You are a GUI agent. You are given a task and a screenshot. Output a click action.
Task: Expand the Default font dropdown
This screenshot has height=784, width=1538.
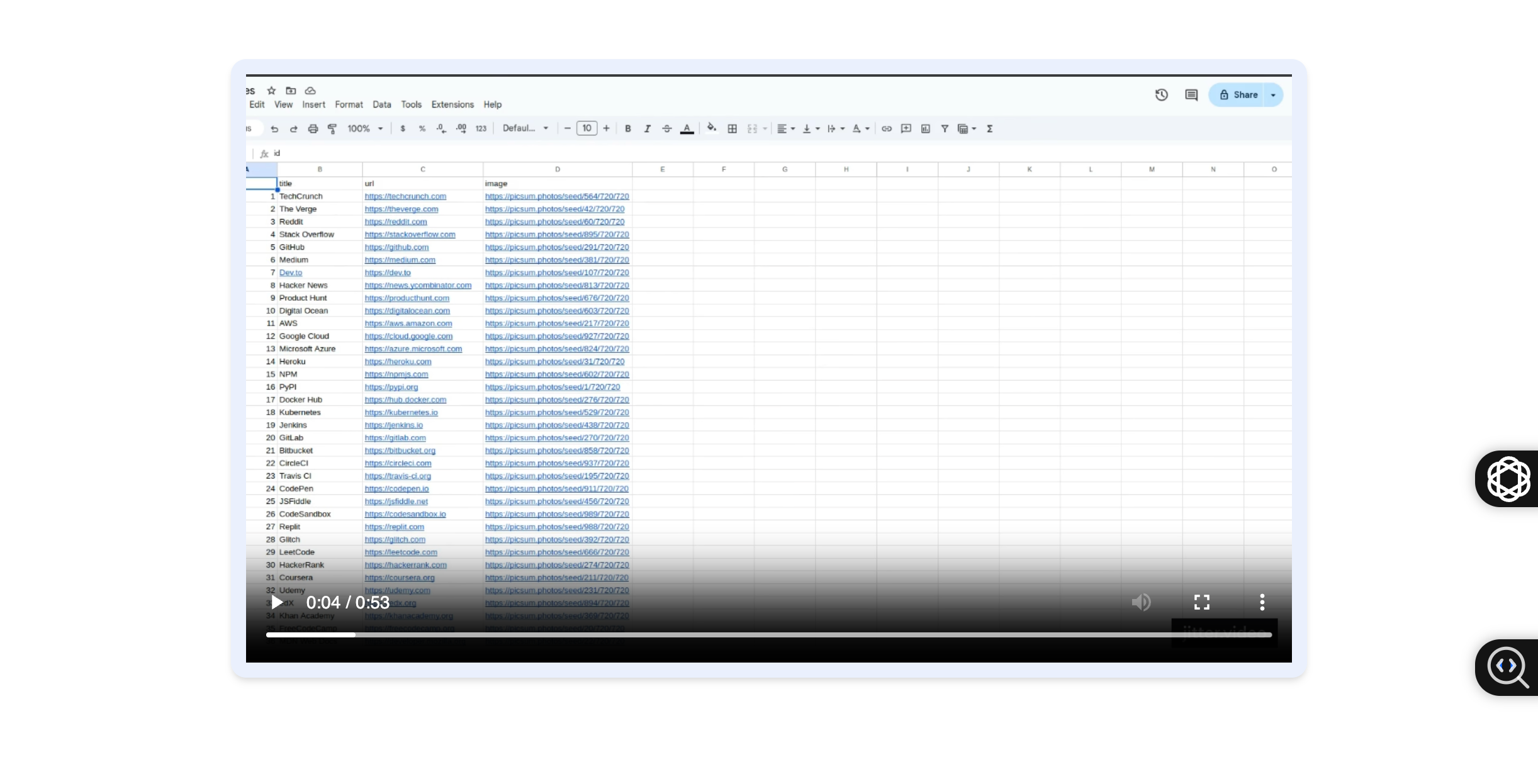click(525, 128)
